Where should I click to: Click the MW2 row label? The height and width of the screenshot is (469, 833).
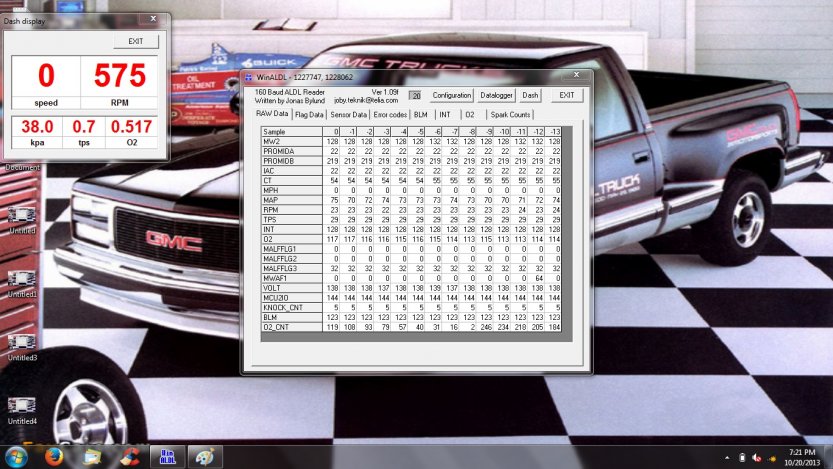coord(292,141)
